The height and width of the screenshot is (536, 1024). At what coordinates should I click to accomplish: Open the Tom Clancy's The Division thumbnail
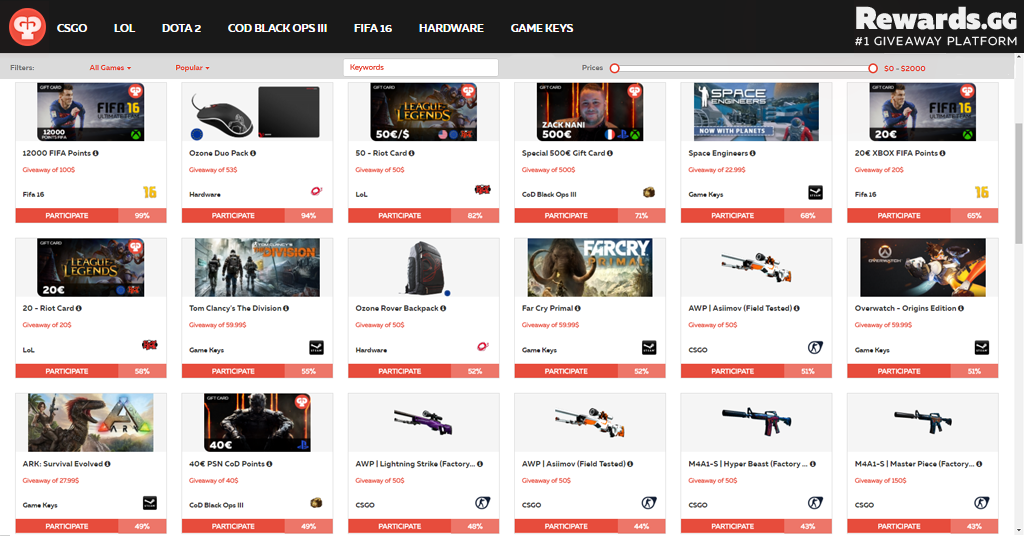pyautogui.click(x=257, y=267)
